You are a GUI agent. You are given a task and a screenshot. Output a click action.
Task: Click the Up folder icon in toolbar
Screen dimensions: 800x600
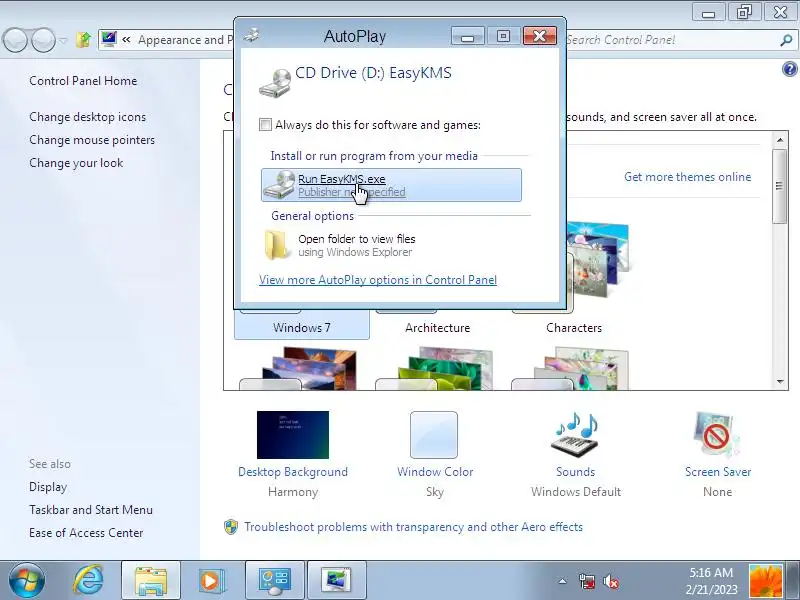[x=83, y=39]
